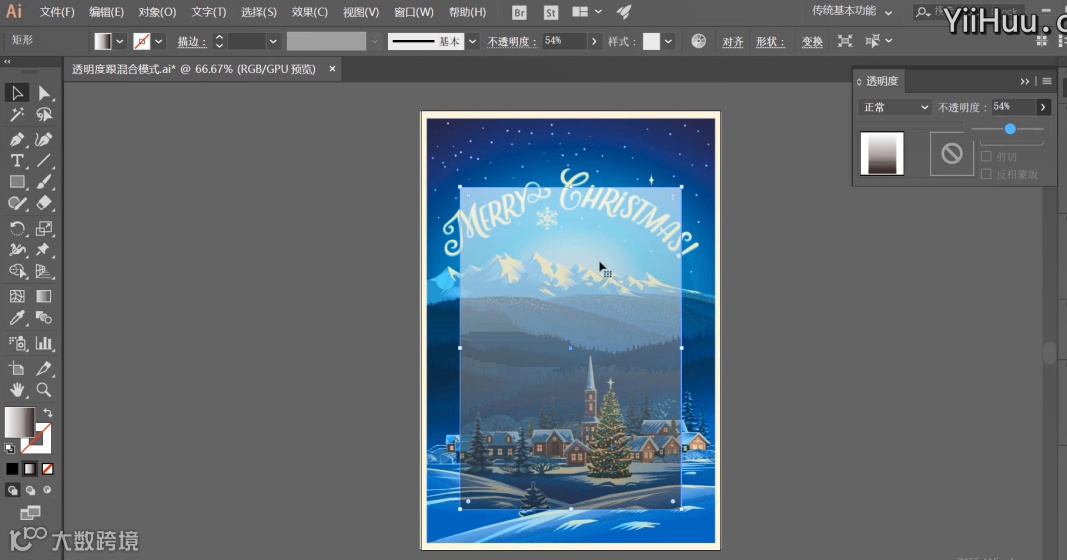The height and width of the screenshot is (560, 1067).
Task: Select the Width/Warp tool
Action: click(17, 249)
